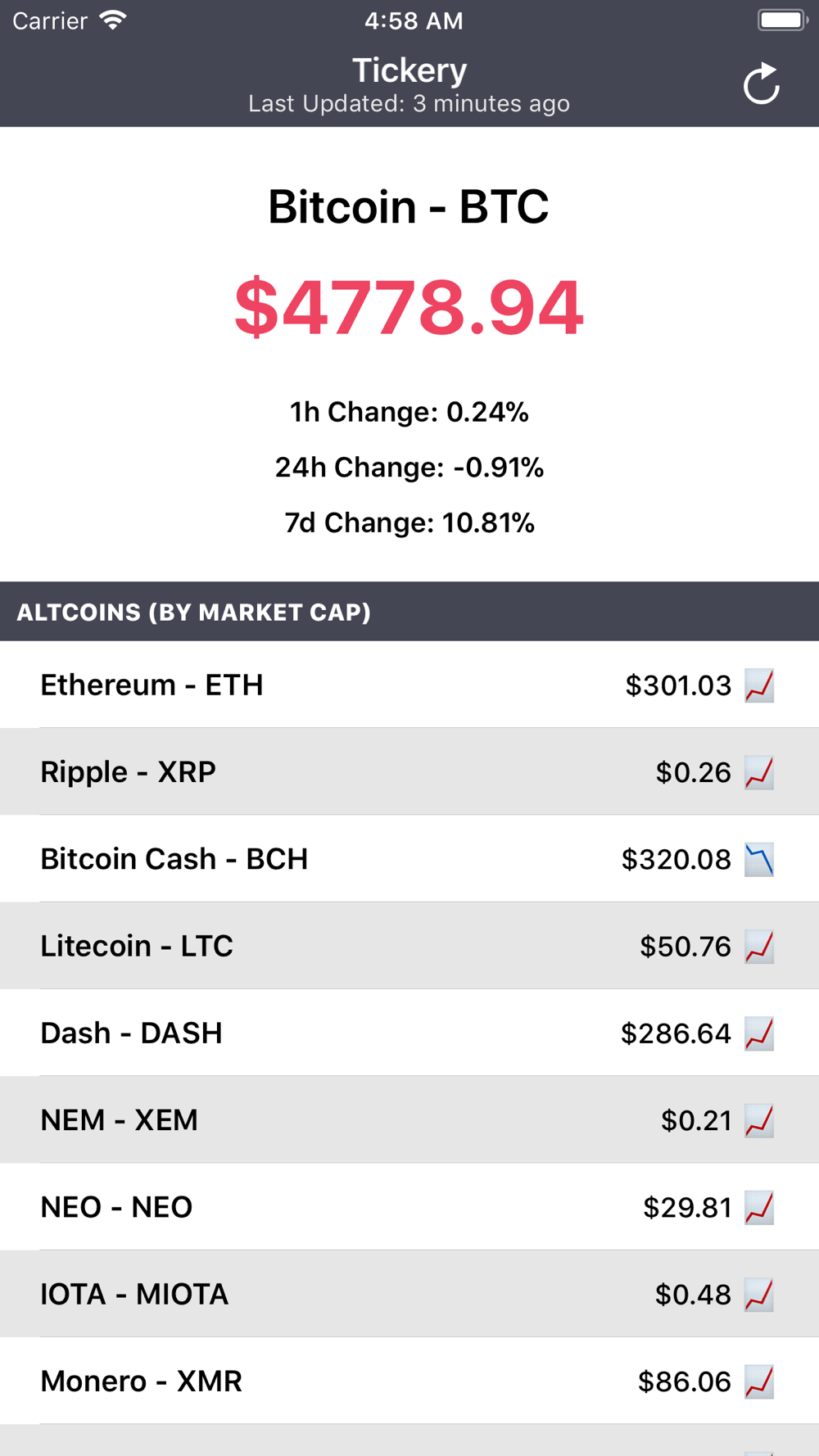
Task: Click the IOTA trend chart icon
Action: pos(759,1295)
